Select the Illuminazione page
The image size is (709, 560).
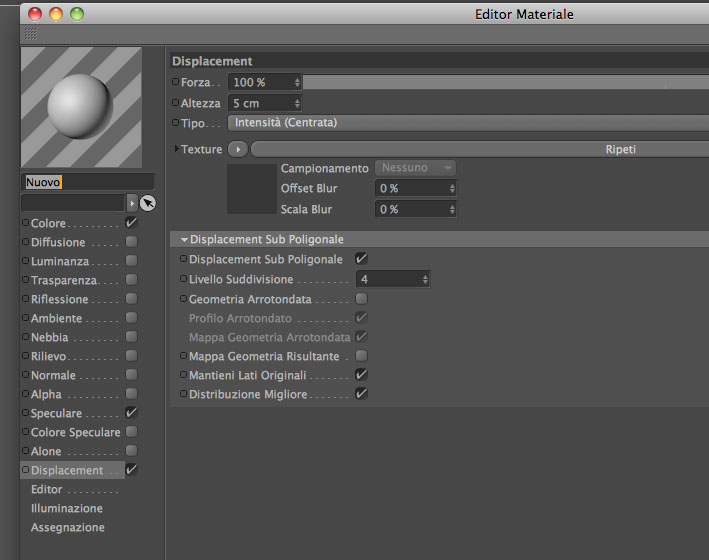coord(67,508)
